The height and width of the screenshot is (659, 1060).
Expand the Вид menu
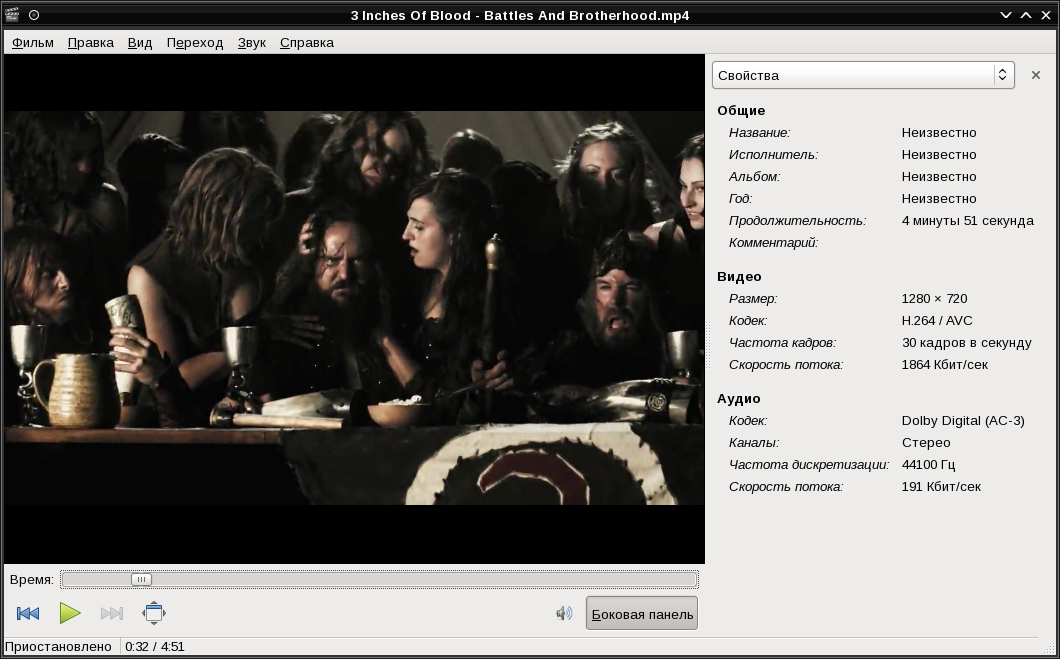click(140, 42)
